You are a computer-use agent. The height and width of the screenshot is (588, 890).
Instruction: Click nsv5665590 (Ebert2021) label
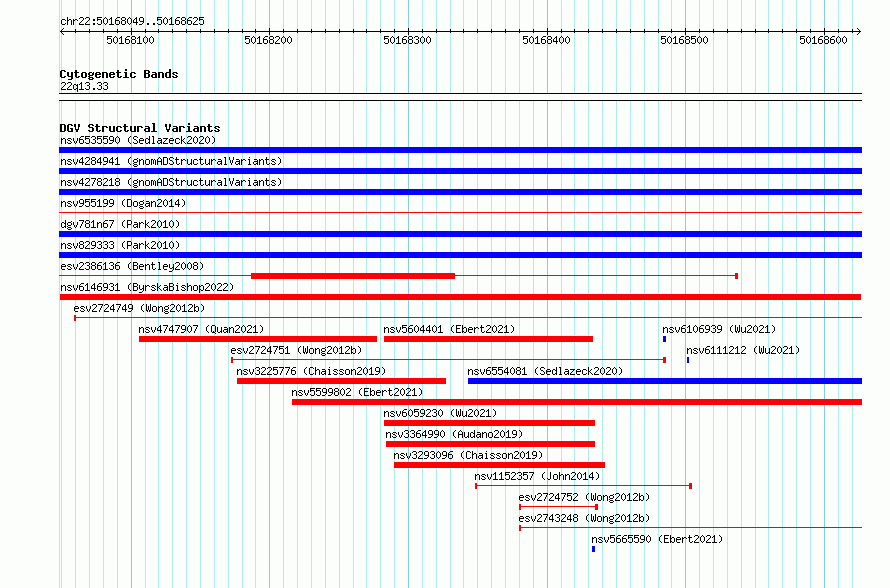[x=657, y=539]
